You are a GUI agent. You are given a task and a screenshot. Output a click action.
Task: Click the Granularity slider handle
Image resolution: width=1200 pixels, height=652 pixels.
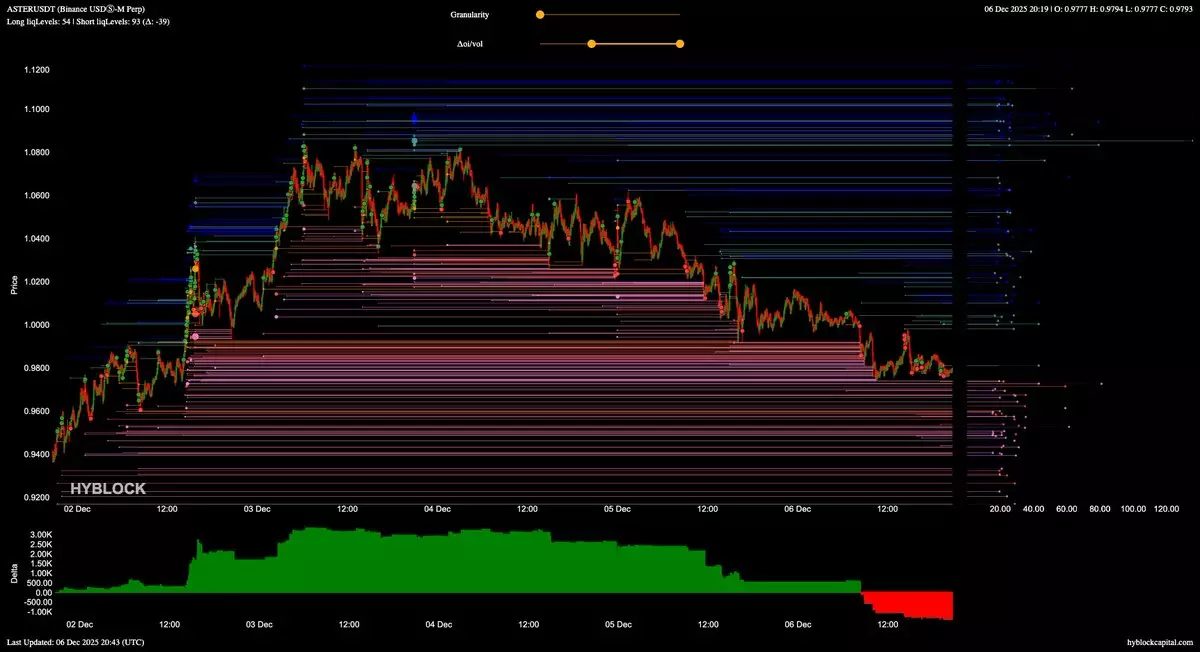(540, 15)
